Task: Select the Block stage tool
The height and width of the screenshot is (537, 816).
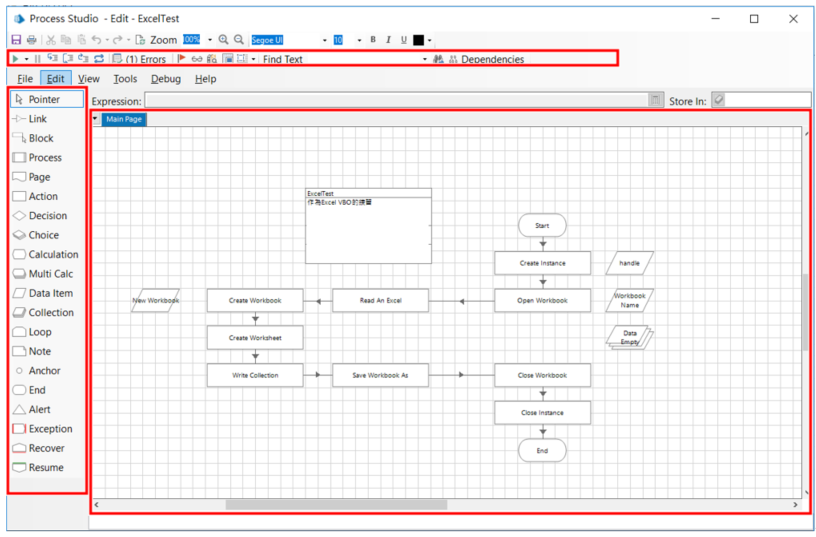Action: pyautogui.click(x=47, y=138)
